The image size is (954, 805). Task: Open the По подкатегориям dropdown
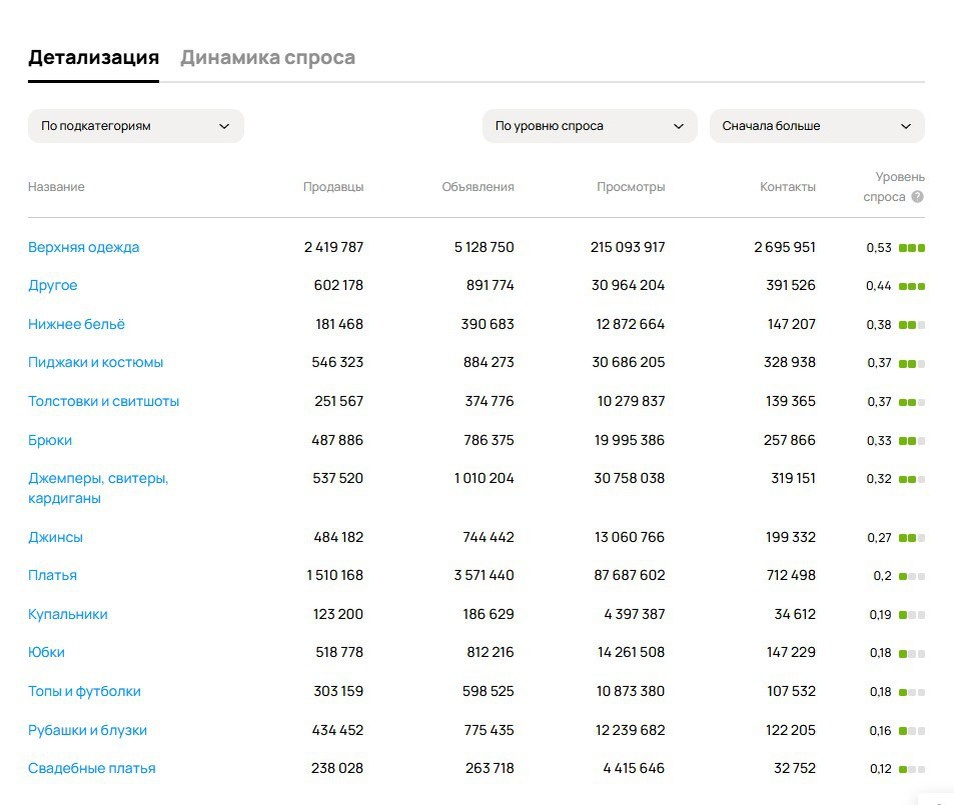pyautogui.click(x=136, y=126)
